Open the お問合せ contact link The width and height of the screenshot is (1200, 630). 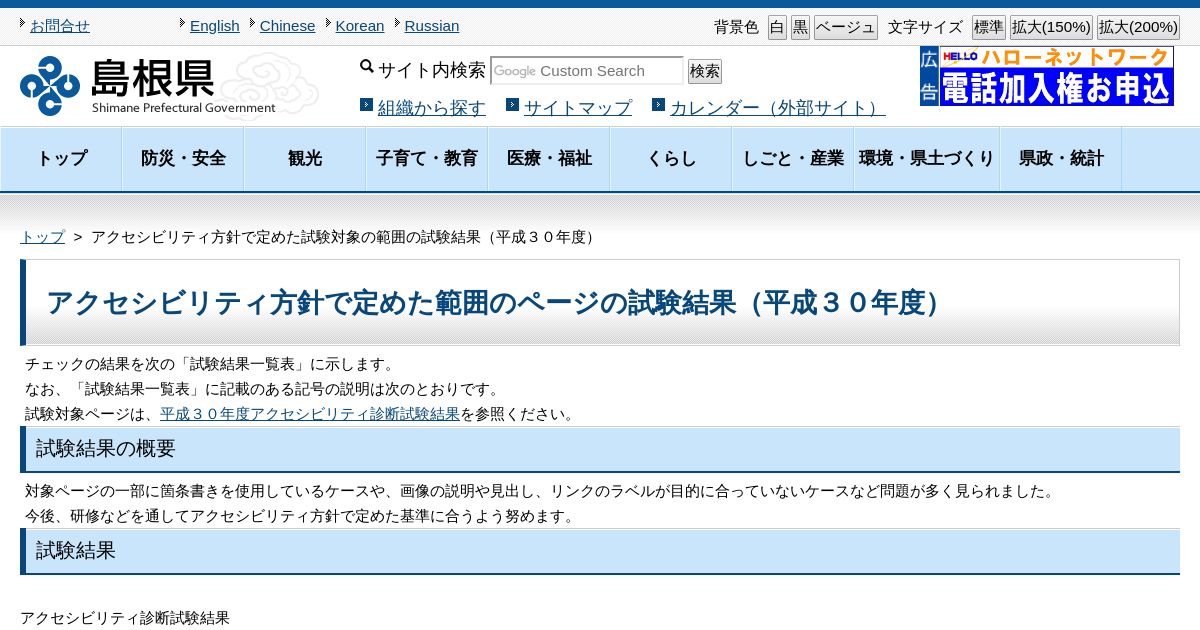pos(59,26)
